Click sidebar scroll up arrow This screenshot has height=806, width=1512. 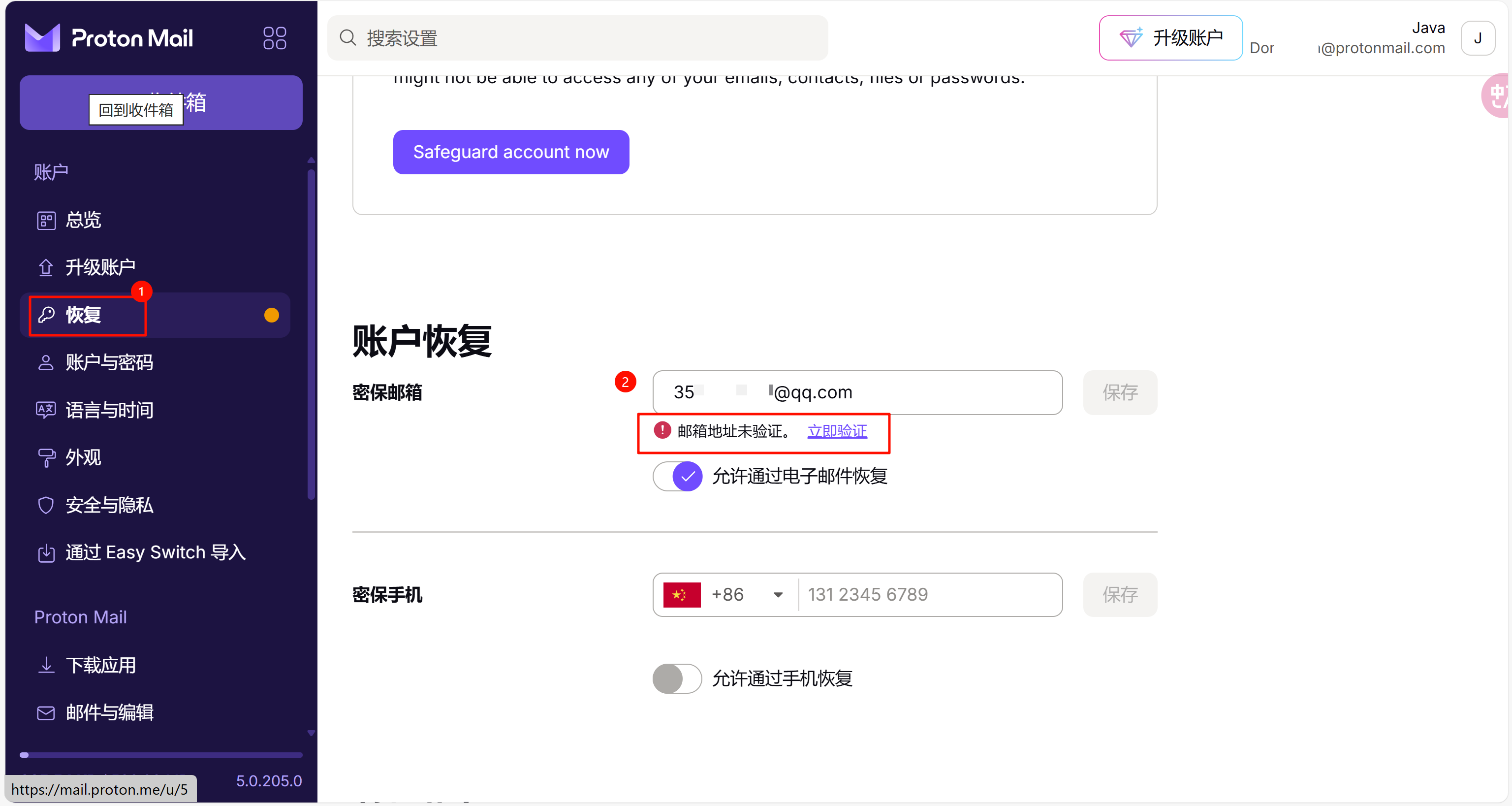(311, 160)
